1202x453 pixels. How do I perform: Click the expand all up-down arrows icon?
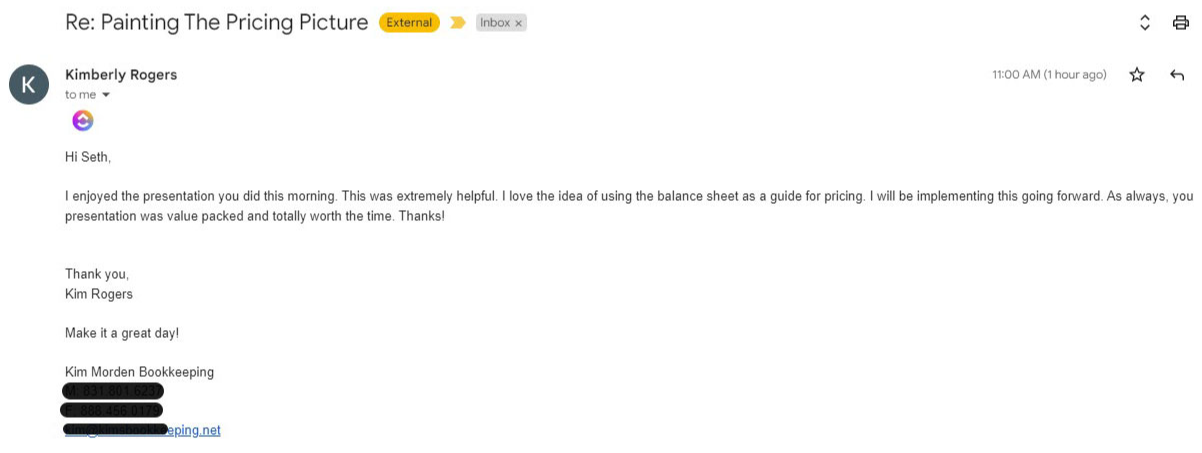(1145, 23)
